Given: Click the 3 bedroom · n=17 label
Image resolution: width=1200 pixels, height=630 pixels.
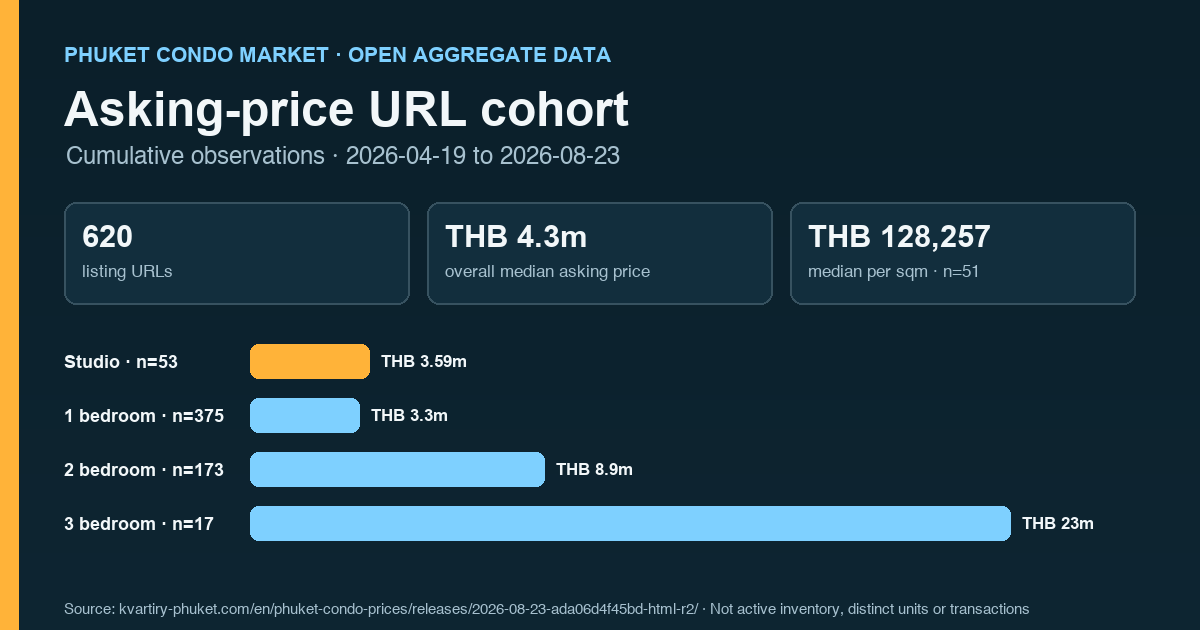Looking at the screenshot, I should 139,524.
